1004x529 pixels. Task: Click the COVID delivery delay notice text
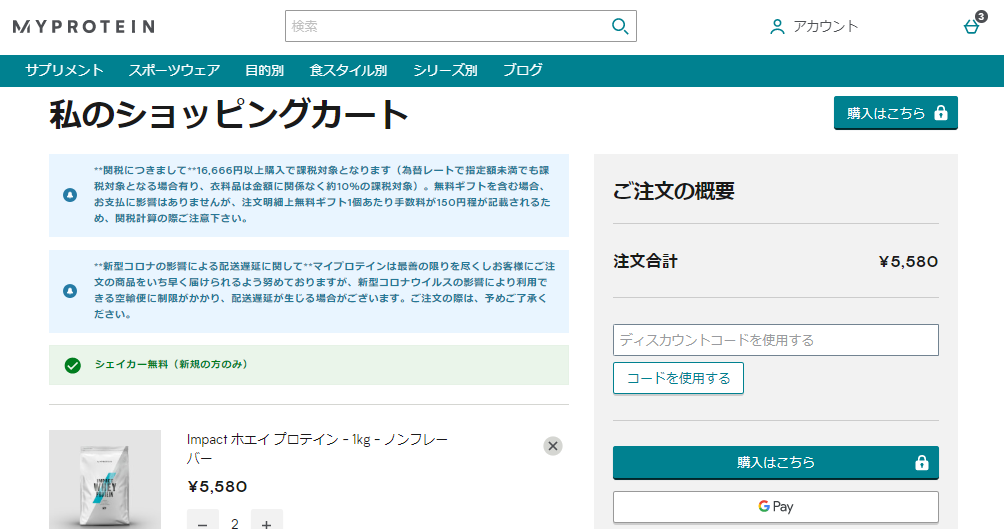[x=324, y=290]
